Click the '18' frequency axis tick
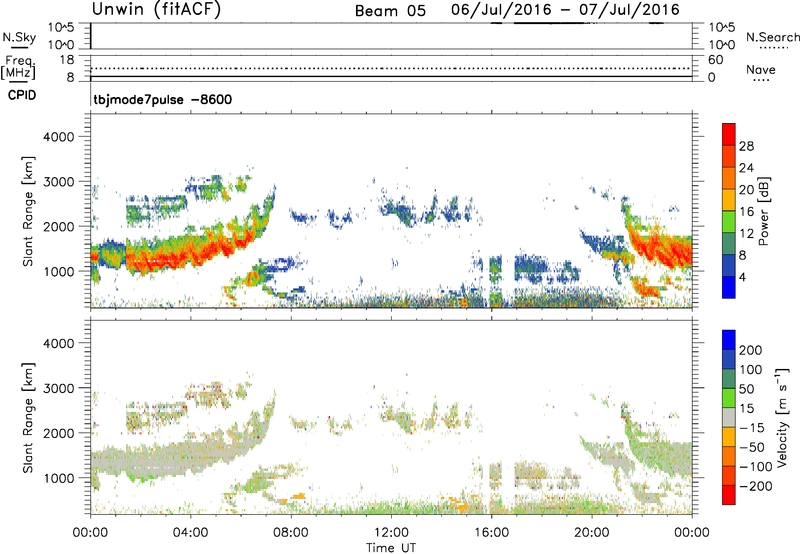The height and width of the screenshot is (554, 800). click(x=67, y=60)
